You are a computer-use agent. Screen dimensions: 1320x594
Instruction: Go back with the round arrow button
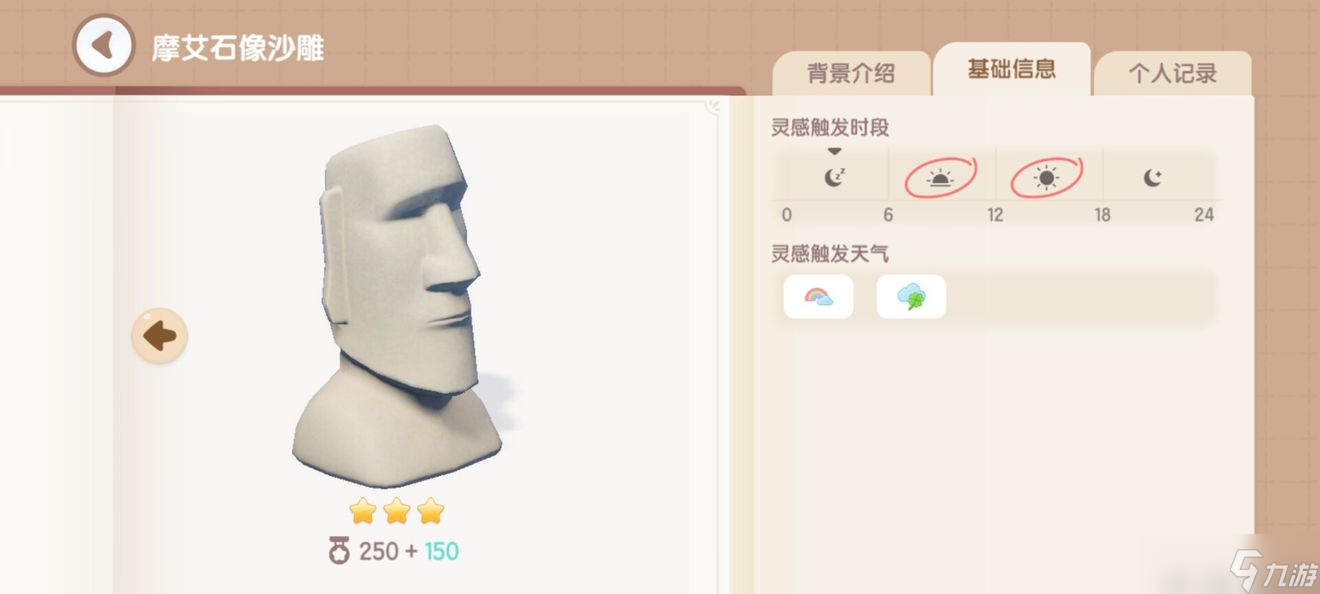pos(104,45)
